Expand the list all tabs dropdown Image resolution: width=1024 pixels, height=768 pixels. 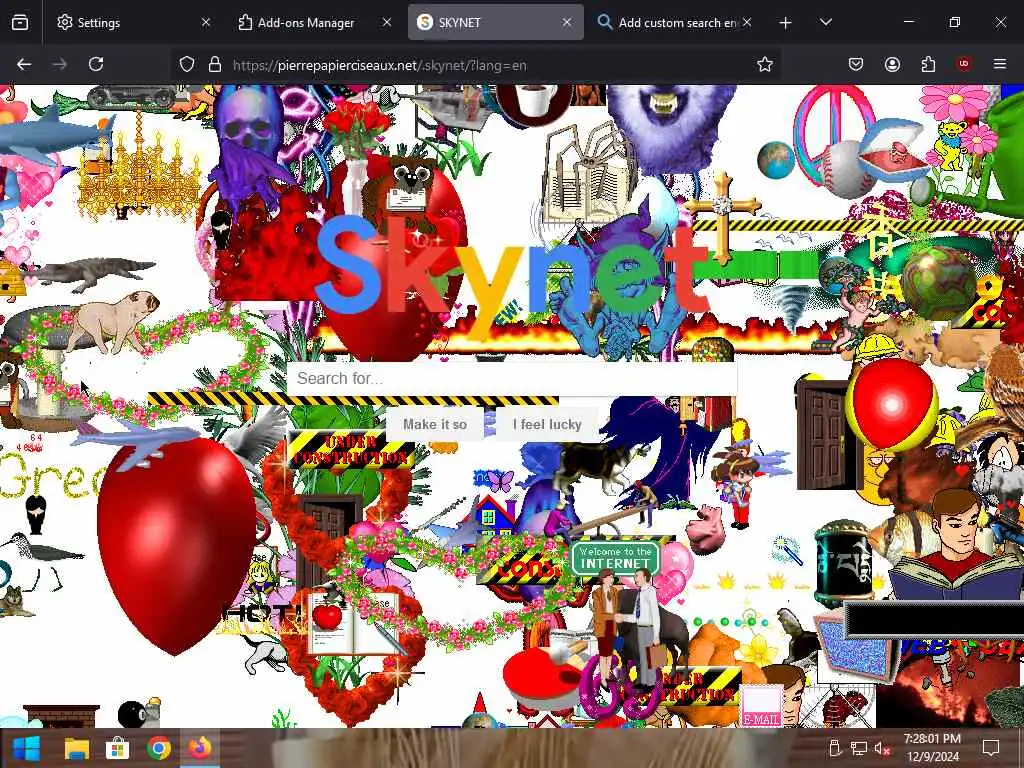(x=825, y=22)
